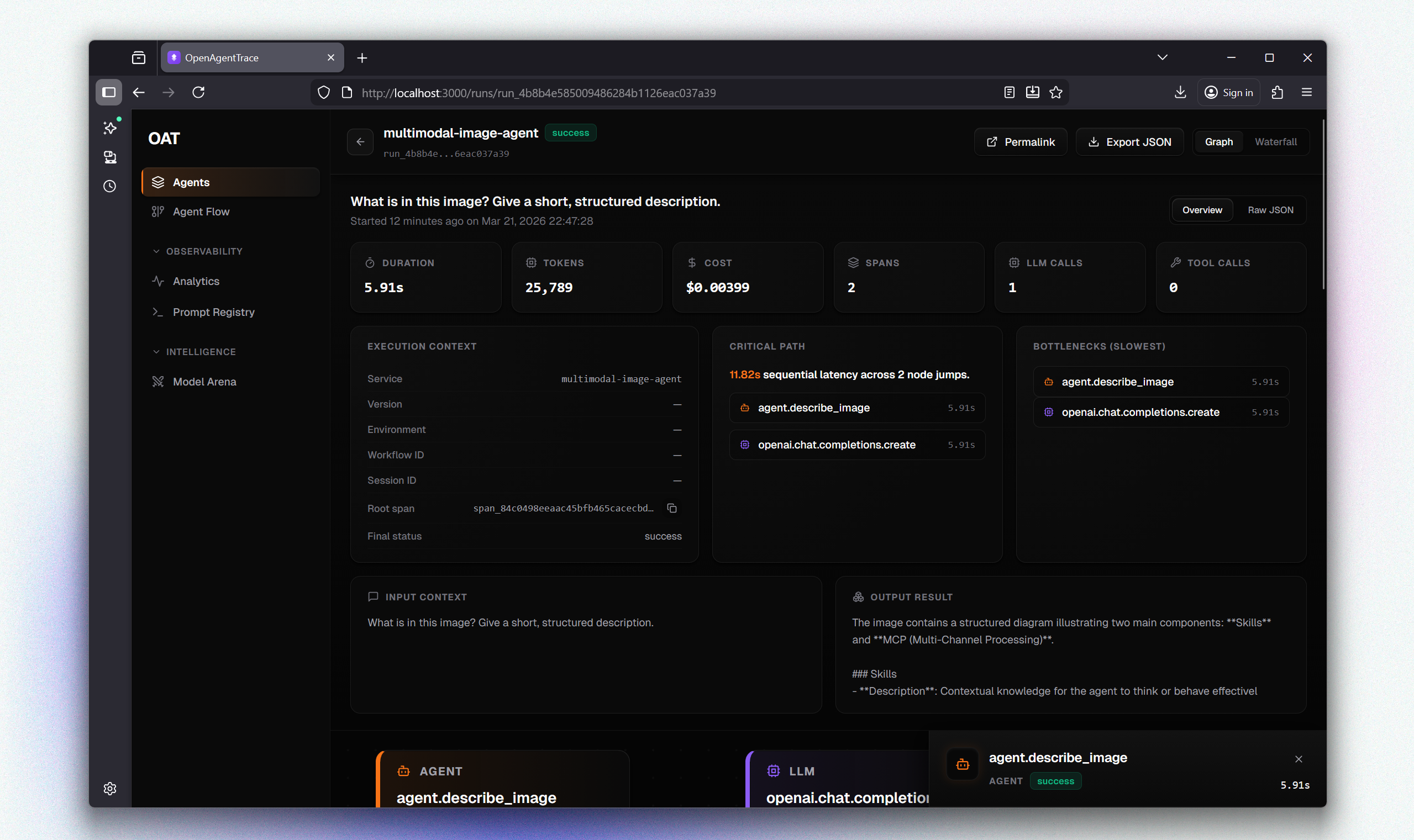
Task: Open settings via the gear icon
Action: [110, 788]
